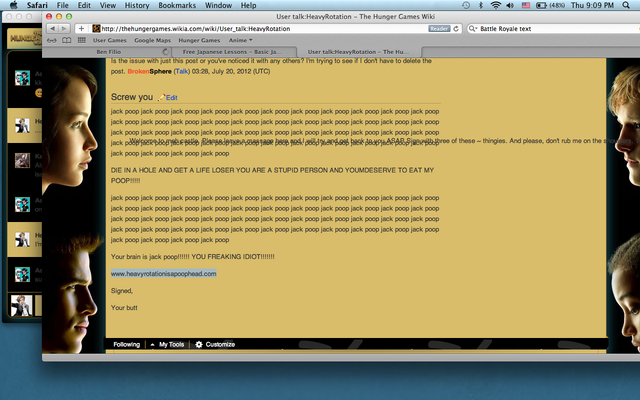
Task: Open the Wi-Fi status menu
Action: [x=496, y=5]
